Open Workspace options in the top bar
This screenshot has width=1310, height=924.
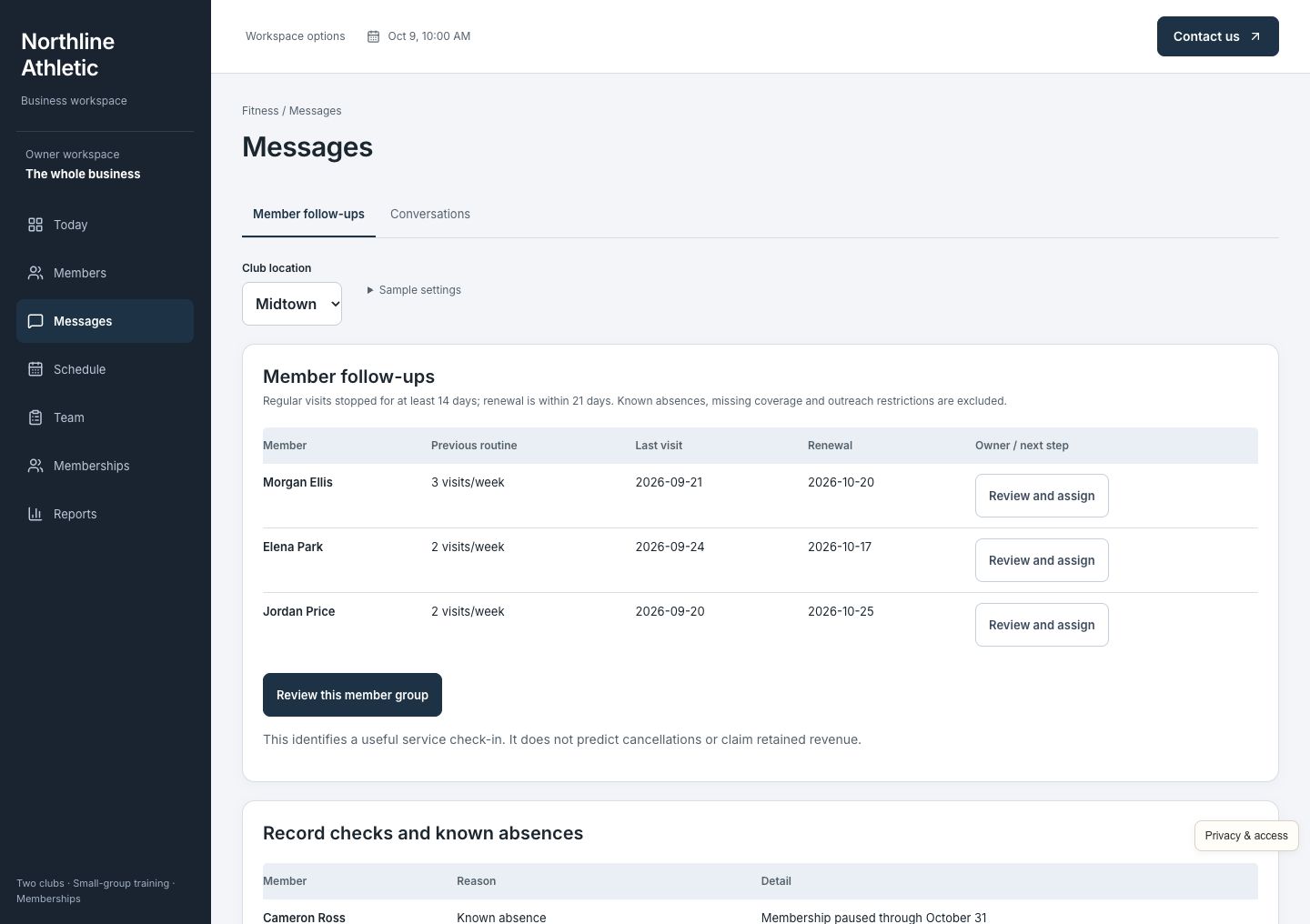tap(296, 36)
